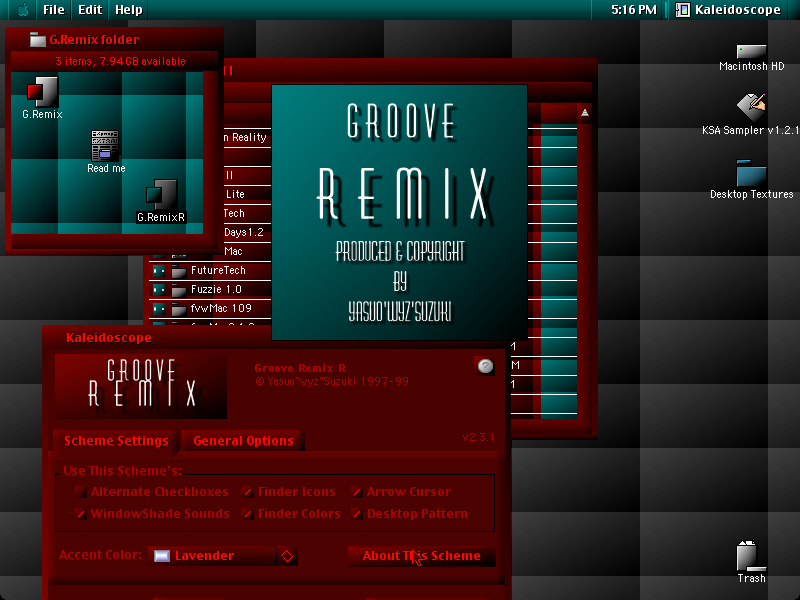Click the Groove Remix about splash image
Screen dimensions: 800x600
[399, 212]
